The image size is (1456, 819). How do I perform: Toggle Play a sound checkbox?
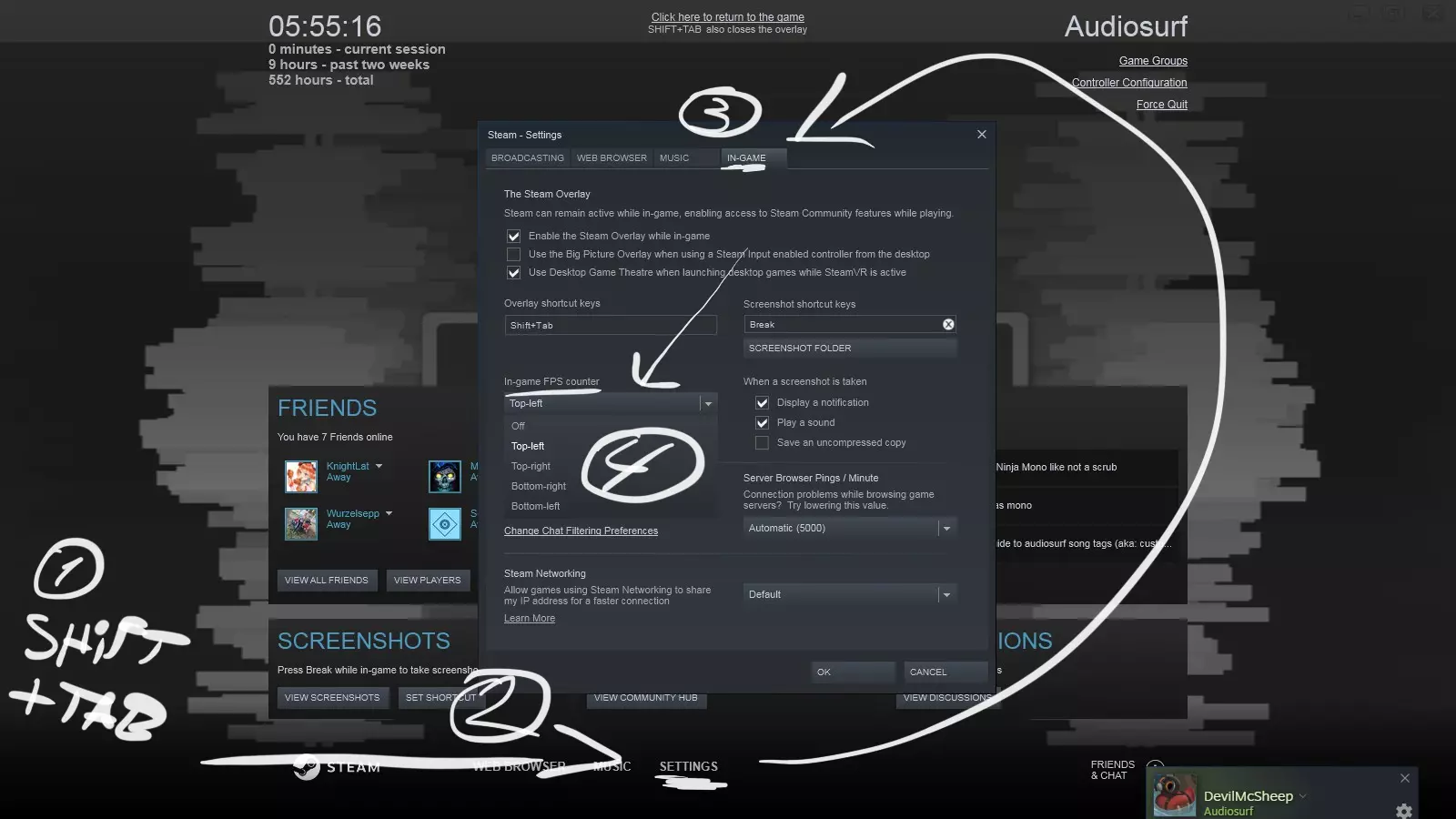click(763, 422)
